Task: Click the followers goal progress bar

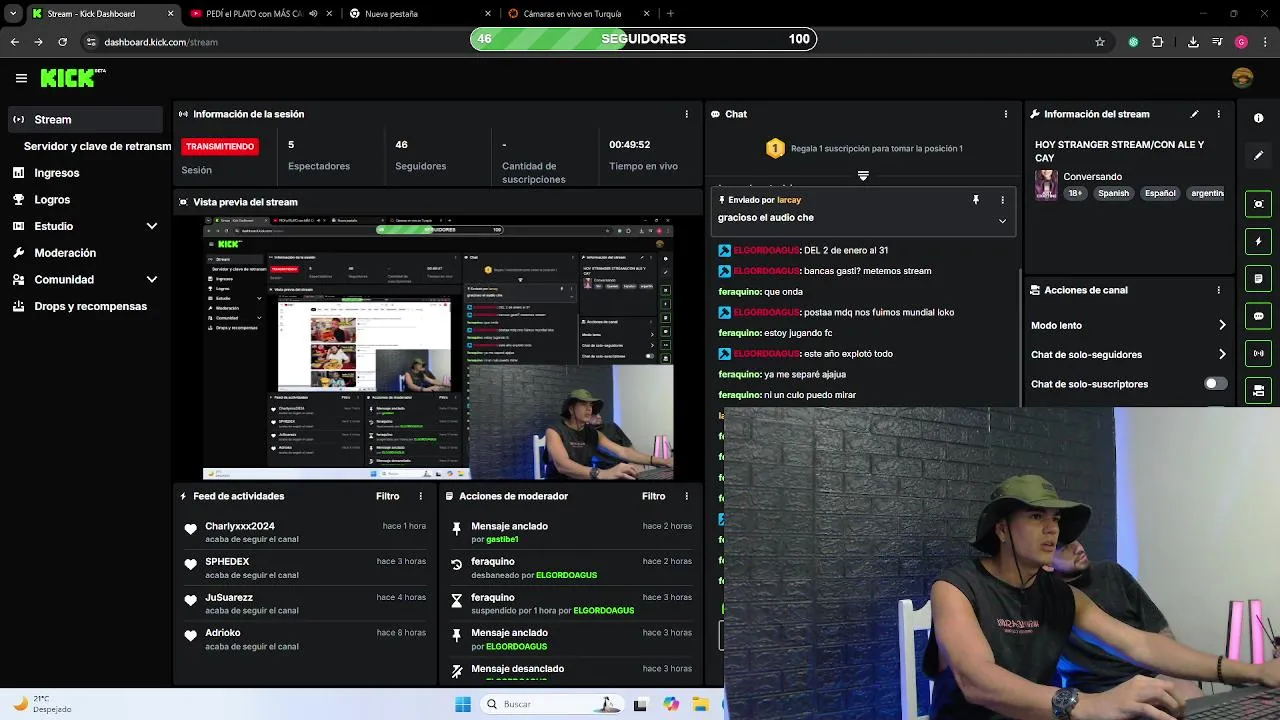Action: 643,39
